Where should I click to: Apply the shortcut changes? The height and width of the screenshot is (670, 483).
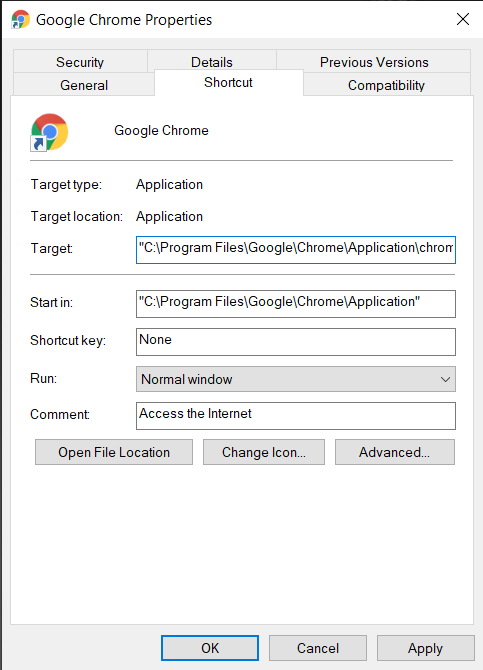pyautogui.click(x=425, y=648)
